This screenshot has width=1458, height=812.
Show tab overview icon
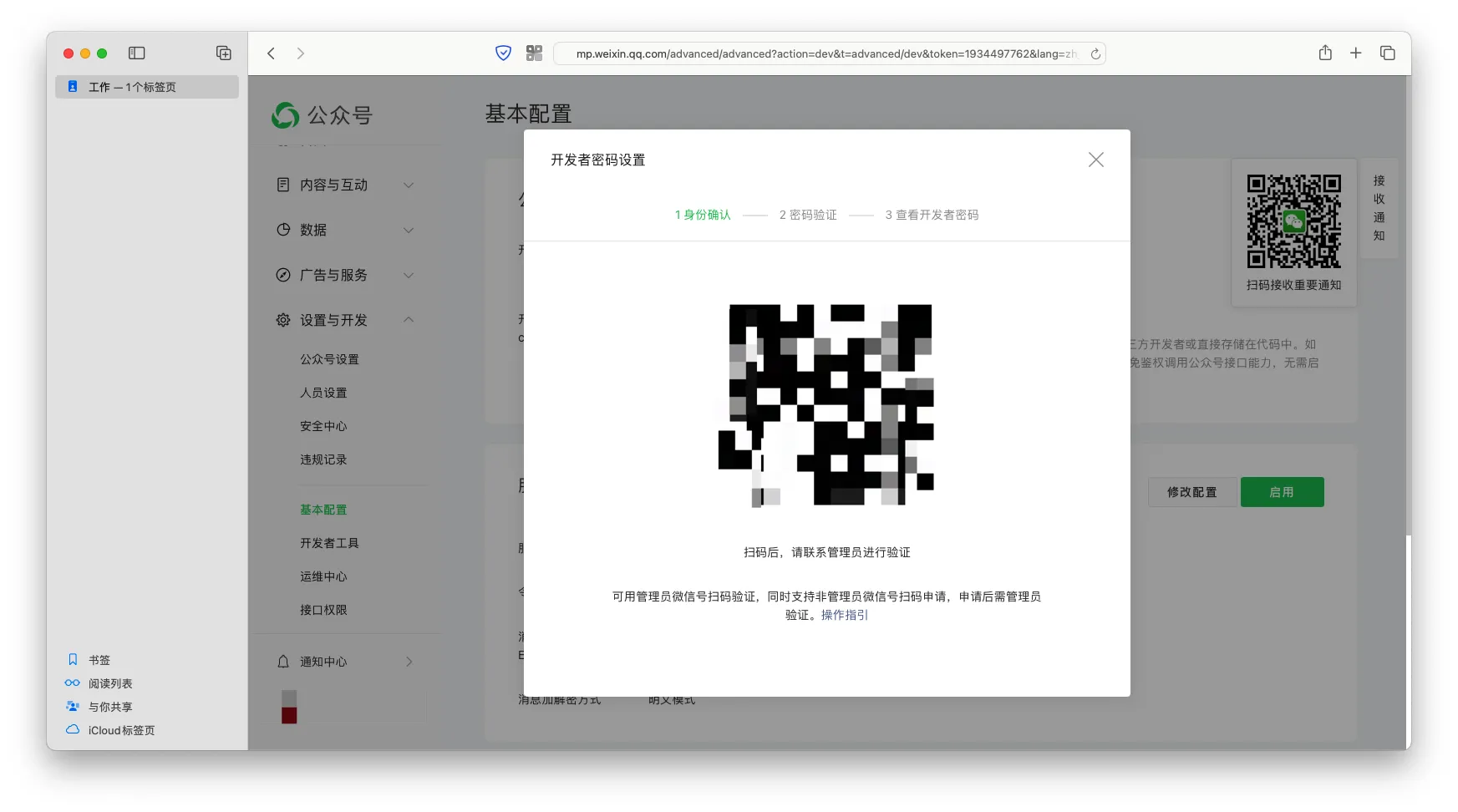click(x=1388, y=53)
